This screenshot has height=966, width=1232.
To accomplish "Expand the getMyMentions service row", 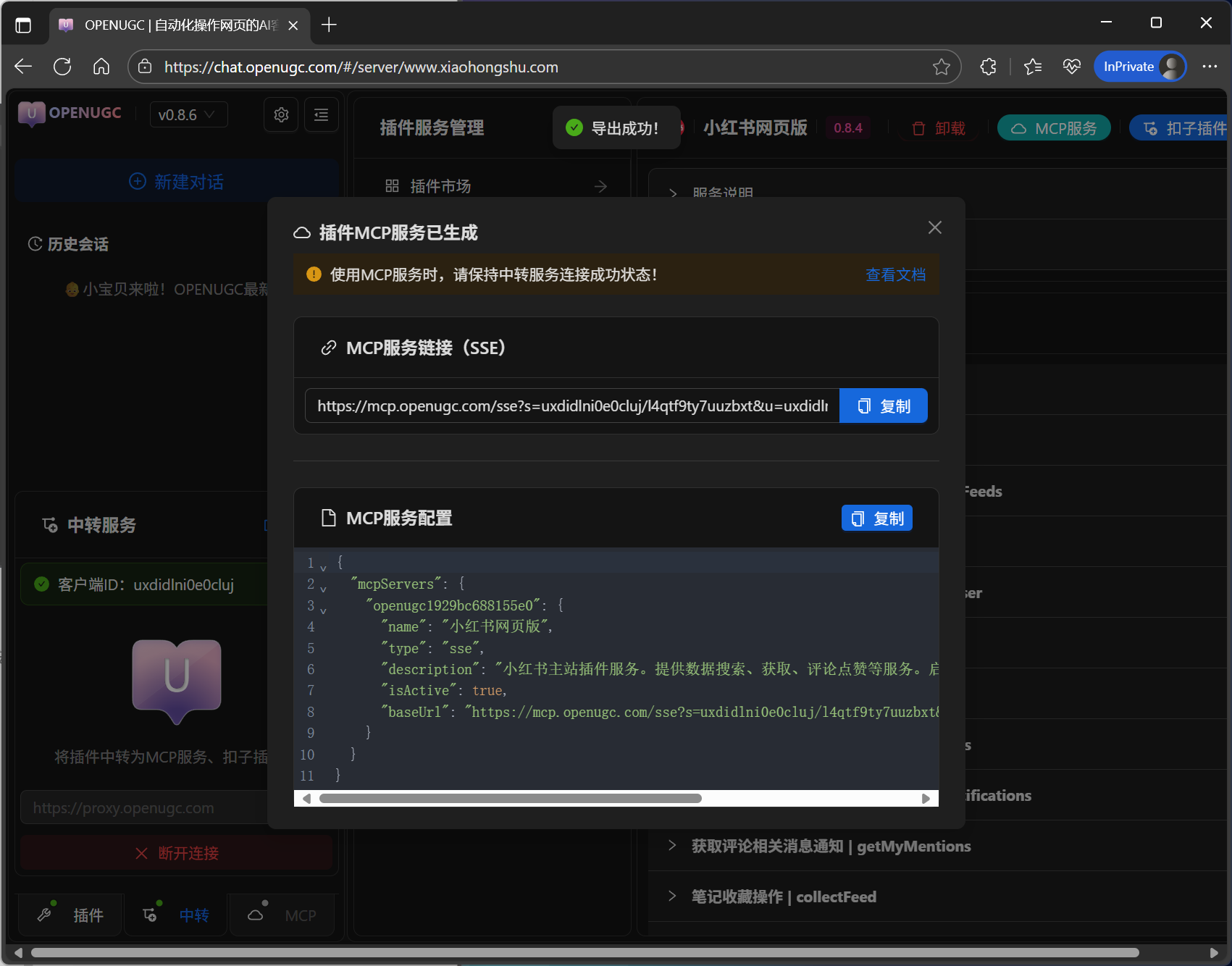I will [x=938, y=846].
